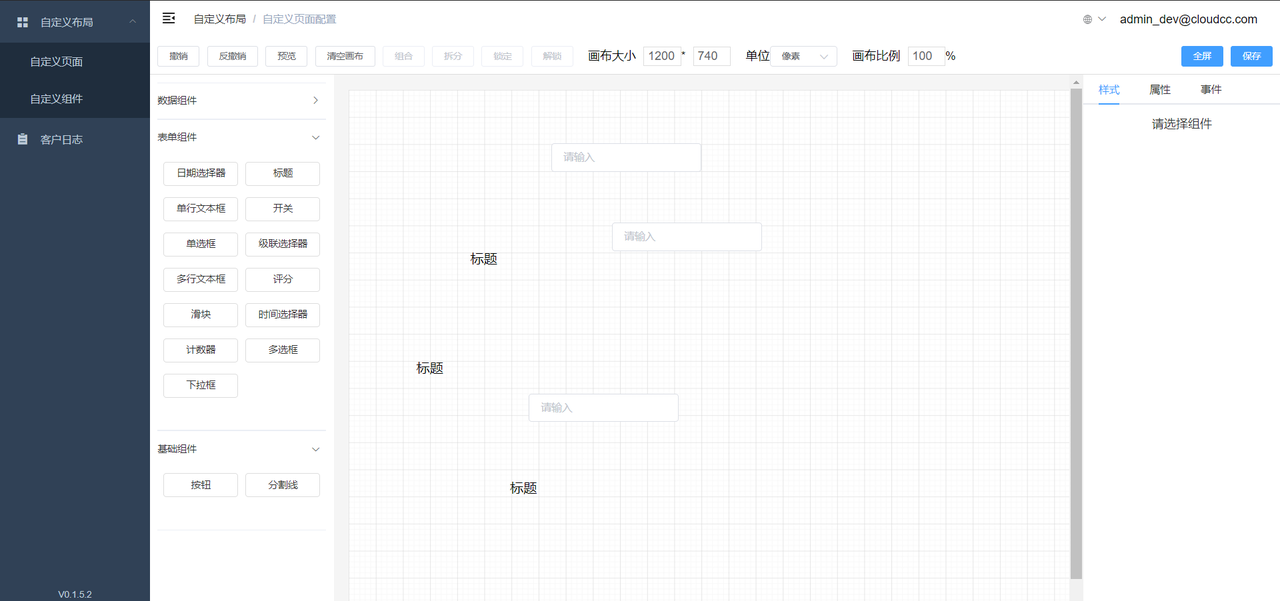
Task: Collapse the 基础组件 section
Action: pos(315,449)
